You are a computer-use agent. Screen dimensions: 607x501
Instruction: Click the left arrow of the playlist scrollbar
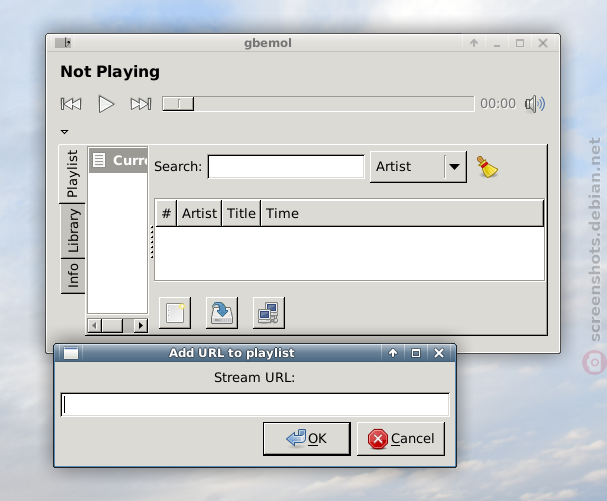94,326
